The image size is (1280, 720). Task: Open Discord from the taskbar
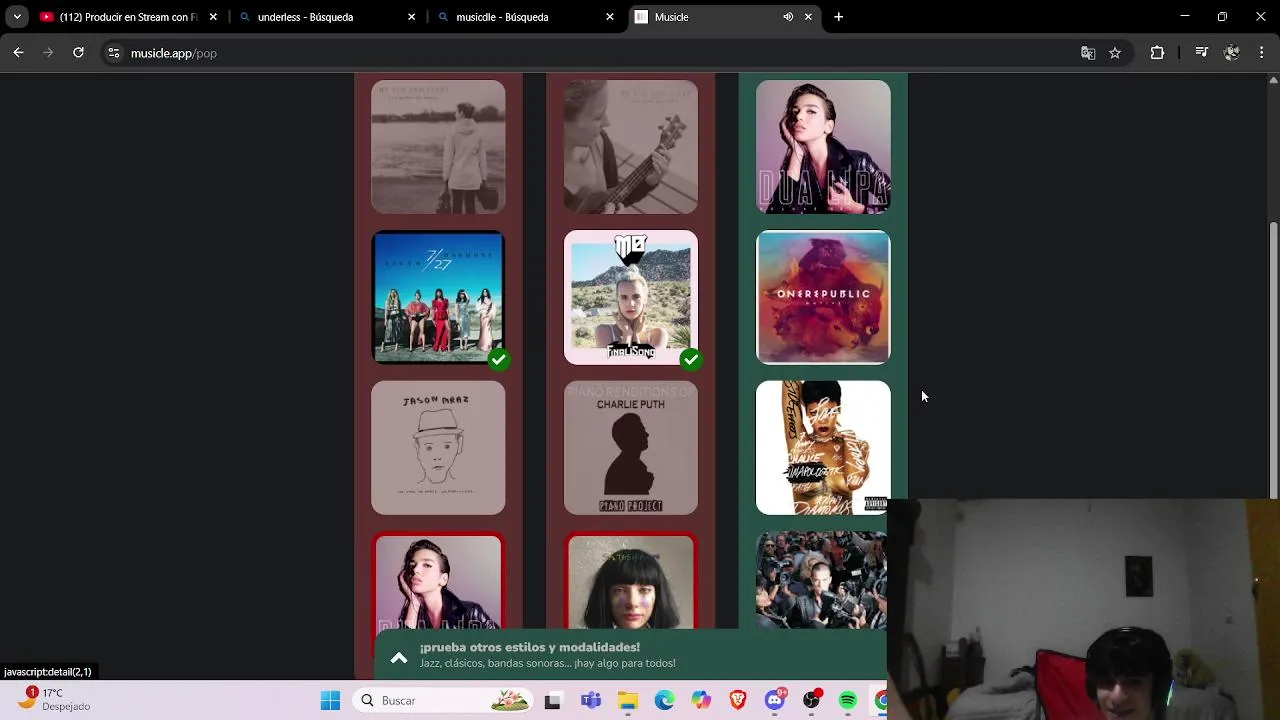pos(775,701)
